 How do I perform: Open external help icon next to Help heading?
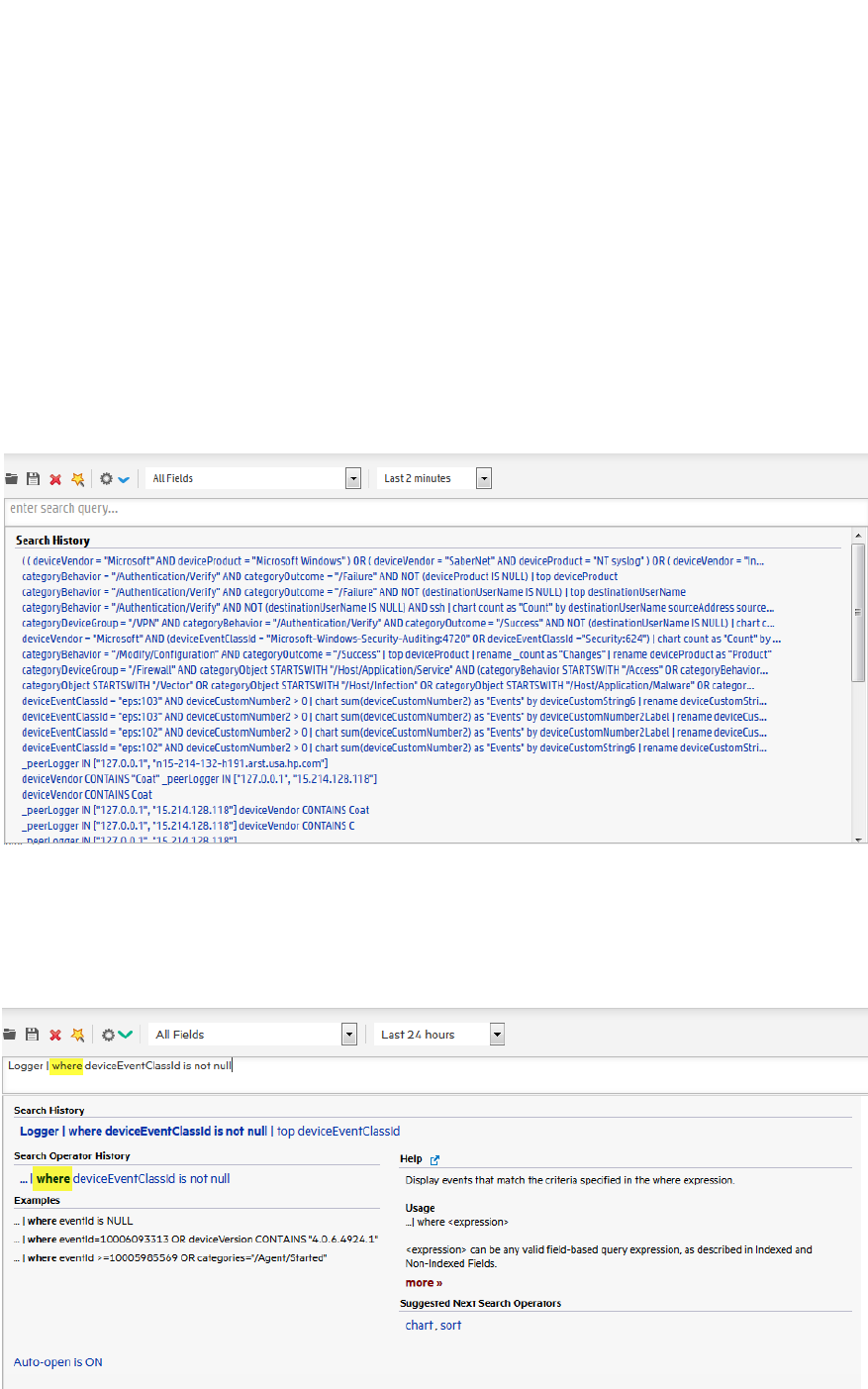tap(434, 1159)
